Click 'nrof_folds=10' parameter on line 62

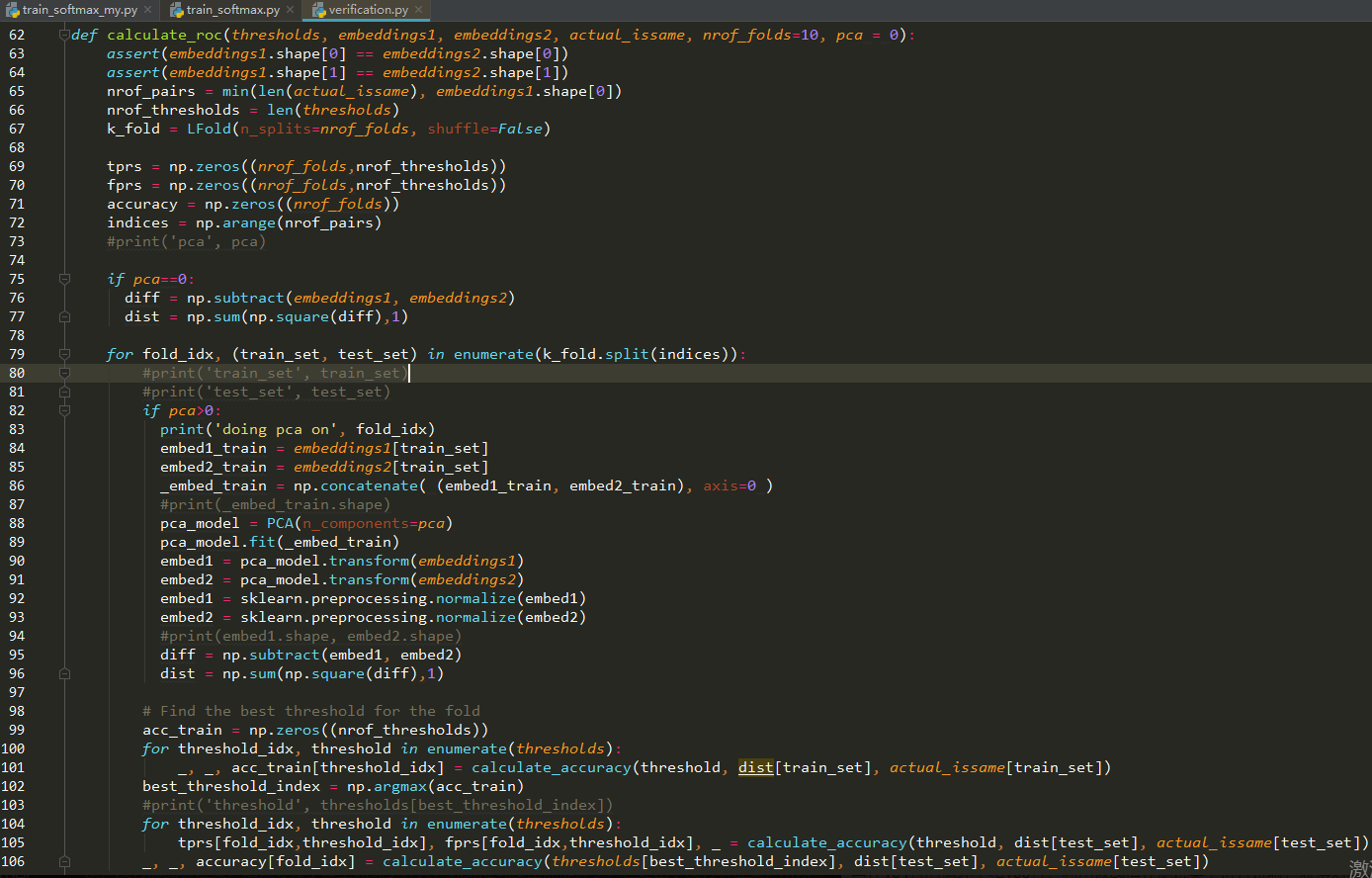(760, 35)
